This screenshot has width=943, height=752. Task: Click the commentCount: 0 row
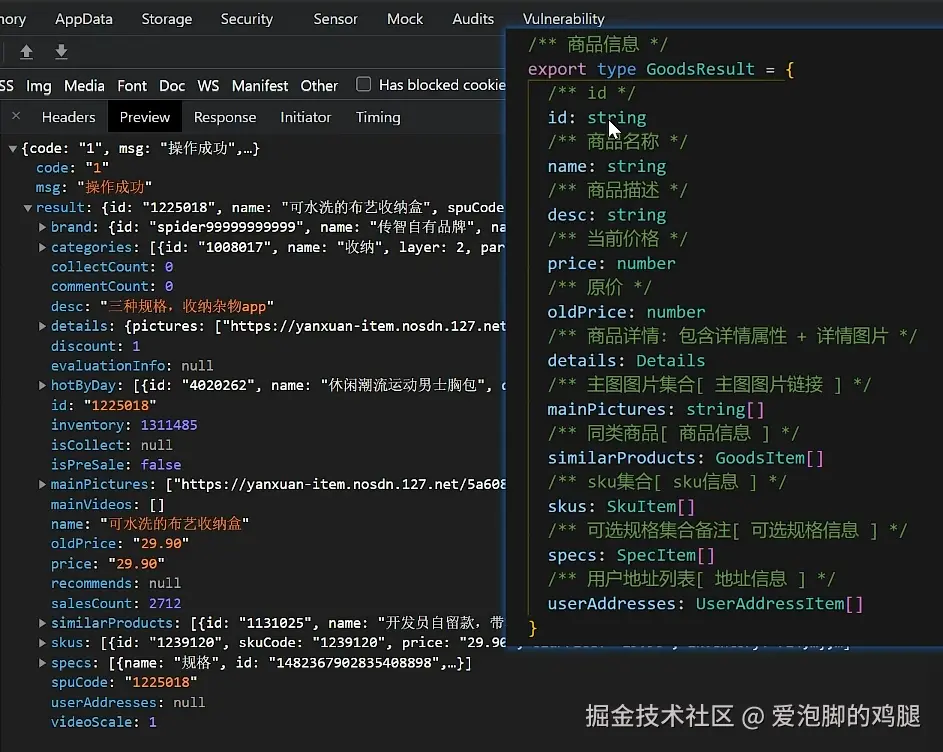112,286
